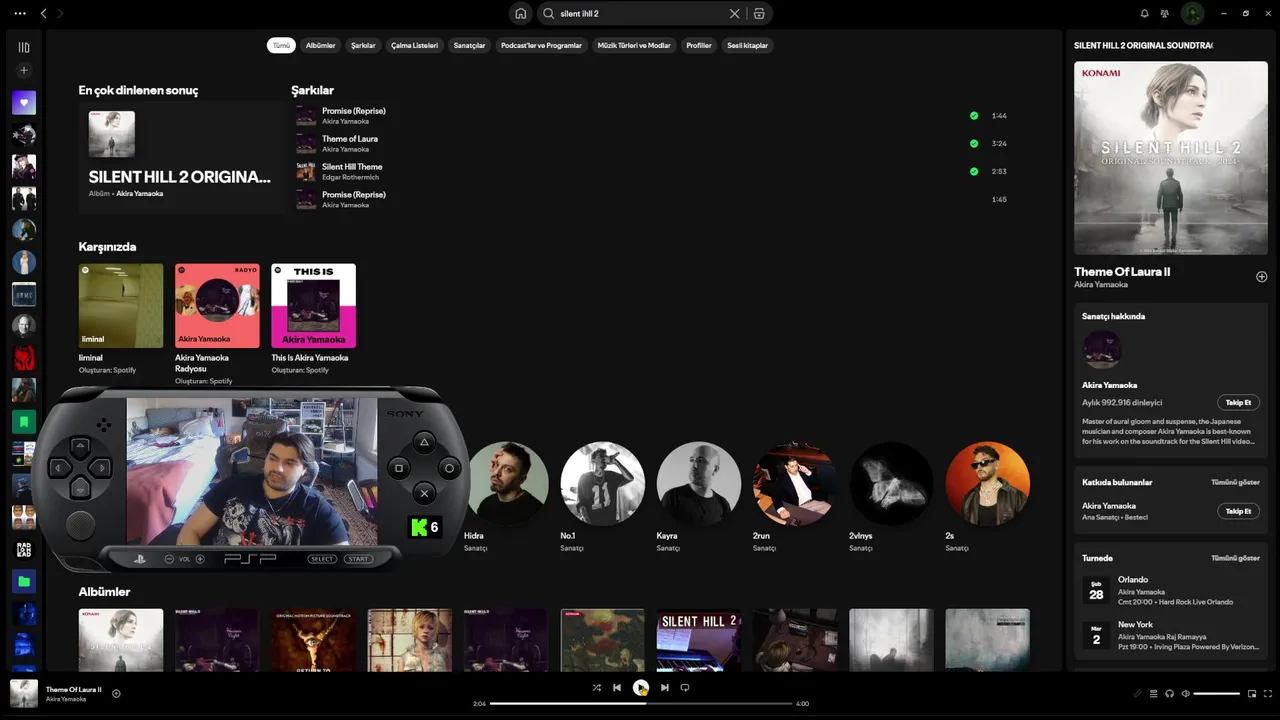Open the No.1 artist circle
The width and height of the screenshot is (1280, 720).
[x=603, y=483]
